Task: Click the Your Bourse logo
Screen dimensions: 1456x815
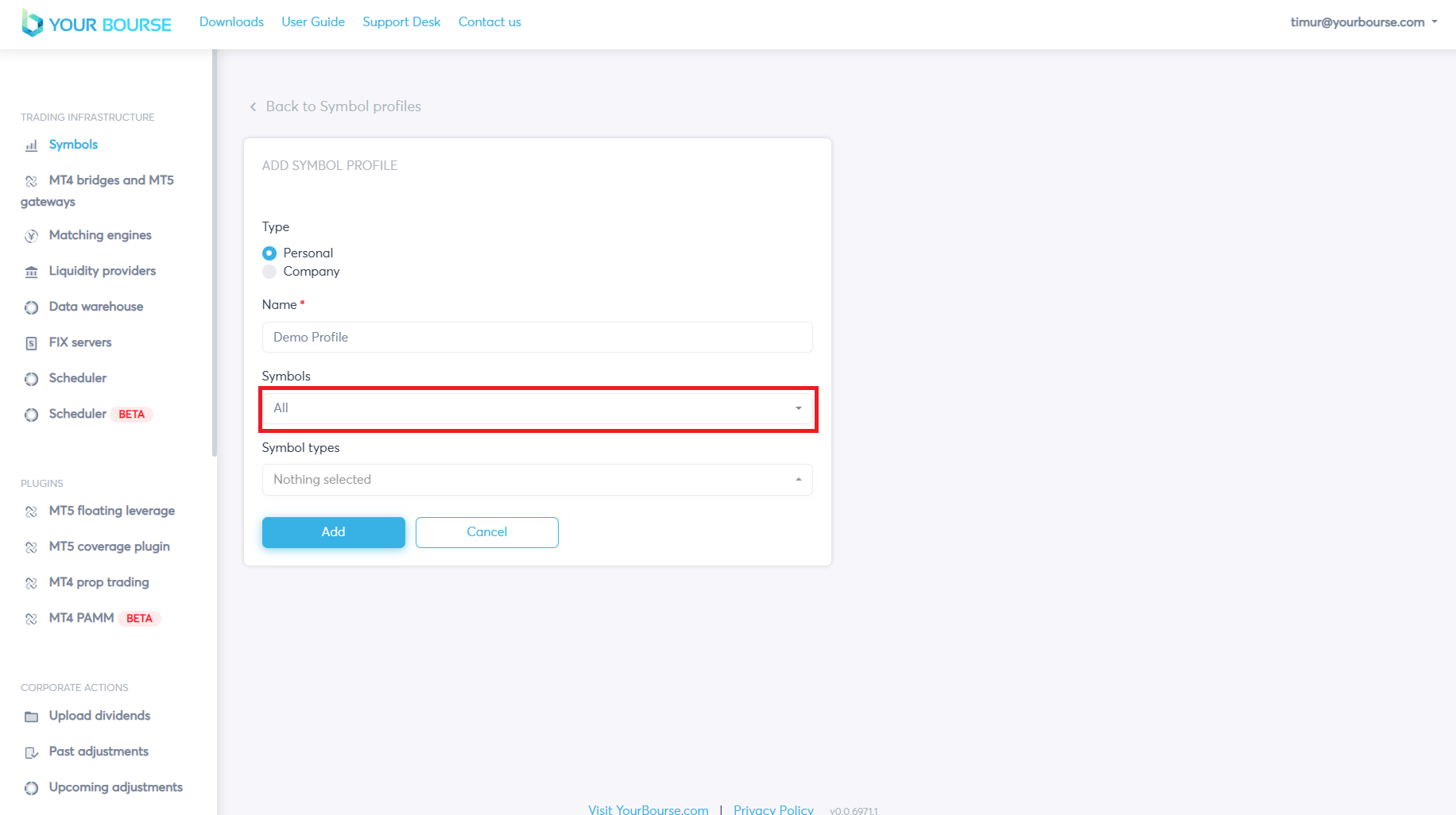Action: [96, 23]
